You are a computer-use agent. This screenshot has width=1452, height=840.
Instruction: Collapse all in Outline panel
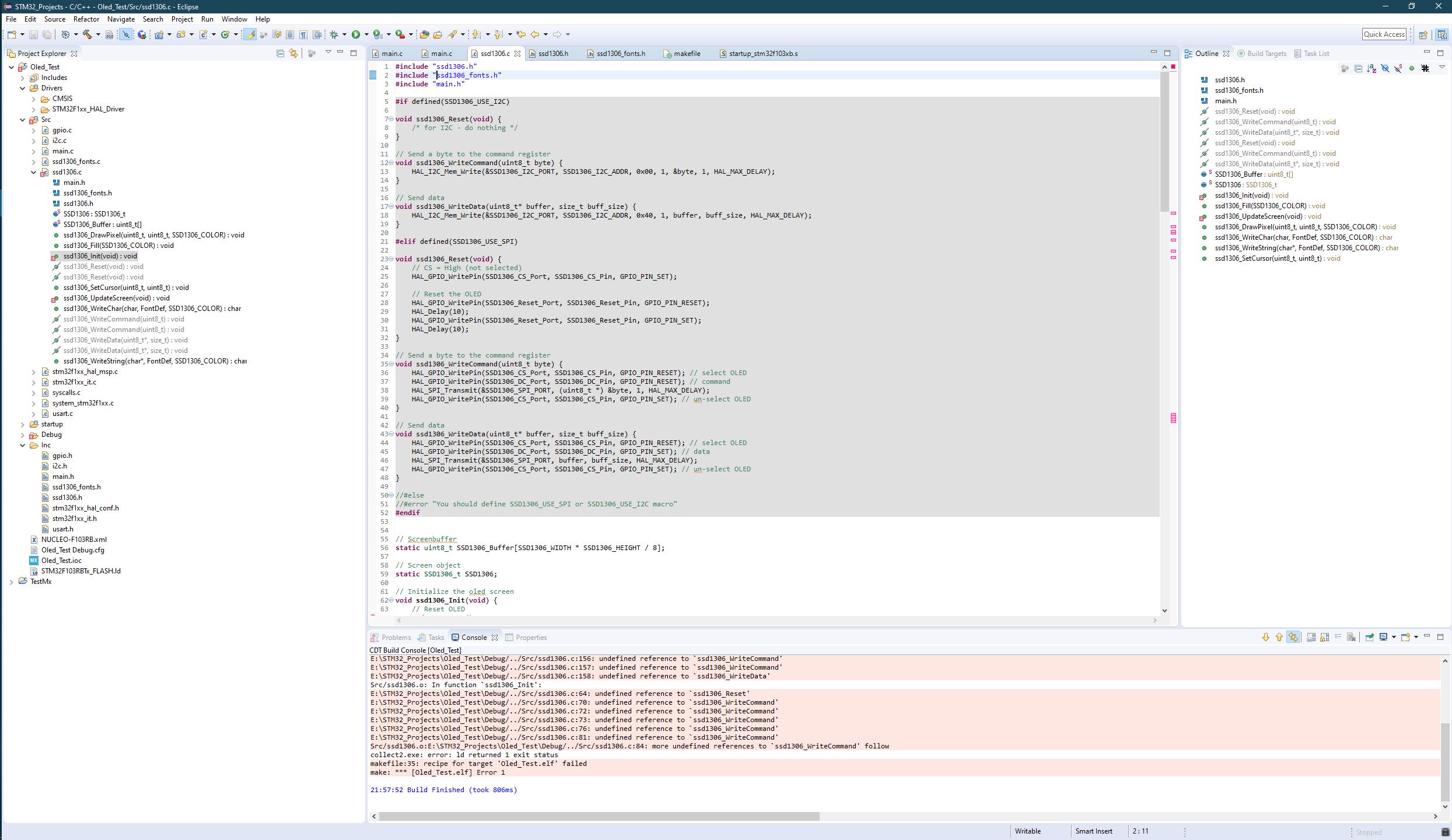pos(1358,69)
